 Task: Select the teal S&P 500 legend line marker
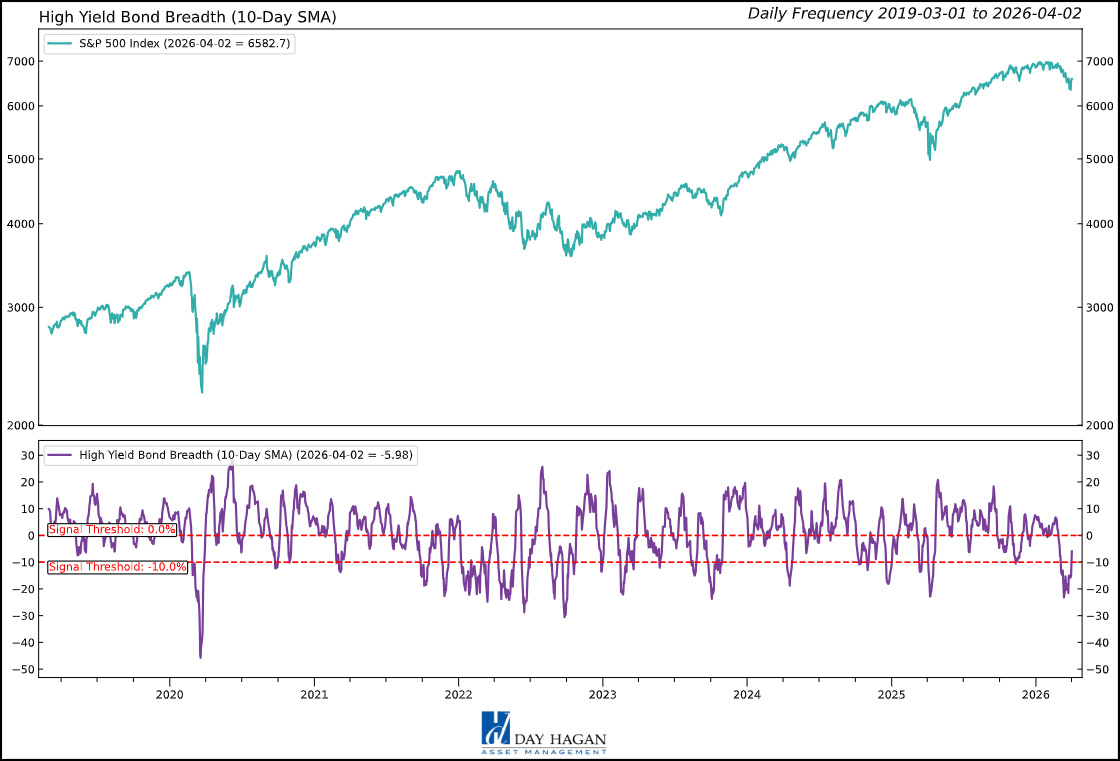[60, 44]
